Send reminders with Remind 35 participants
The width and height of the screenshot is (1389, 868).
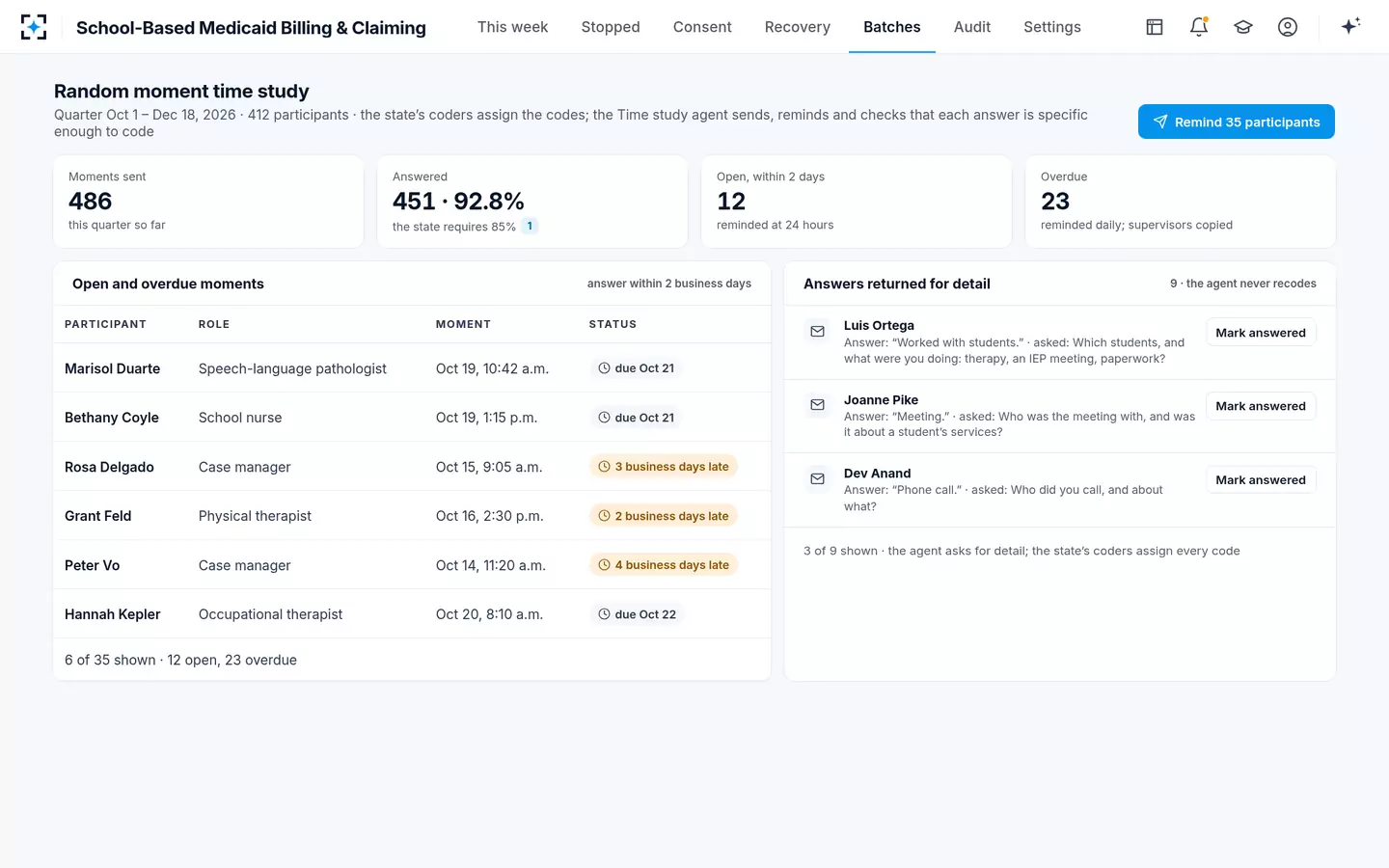pos(1237,122)
